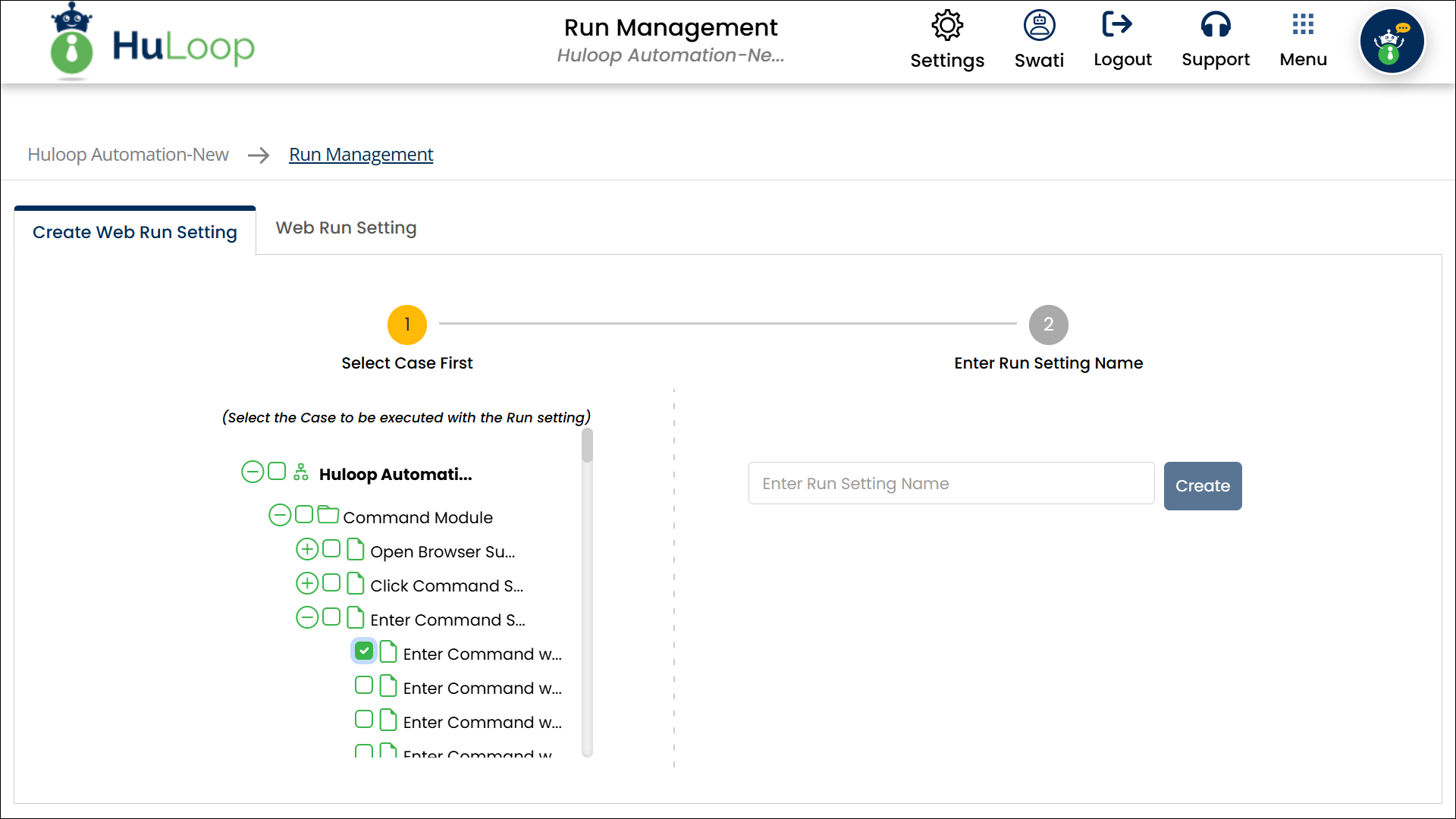Switch to the Web Run Setting tab
The image size is (1456, 819).
click(x=346, y=228)
